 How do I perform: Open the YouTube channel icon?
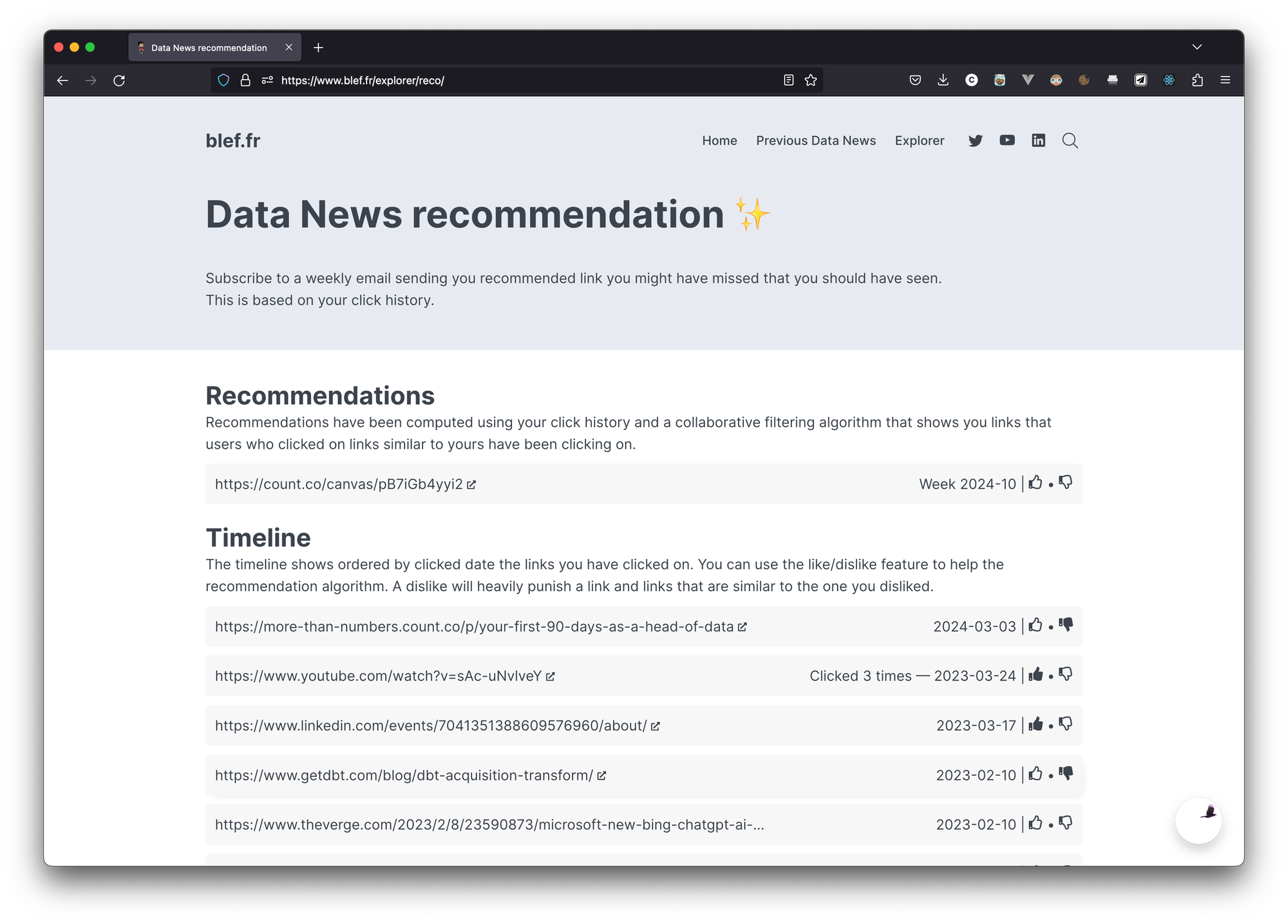pos(1007,140)
